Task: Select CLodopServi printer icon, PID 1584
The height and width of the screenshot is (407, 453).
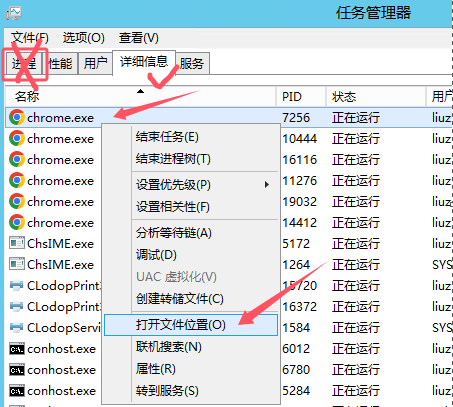Action: click(17, 327)
